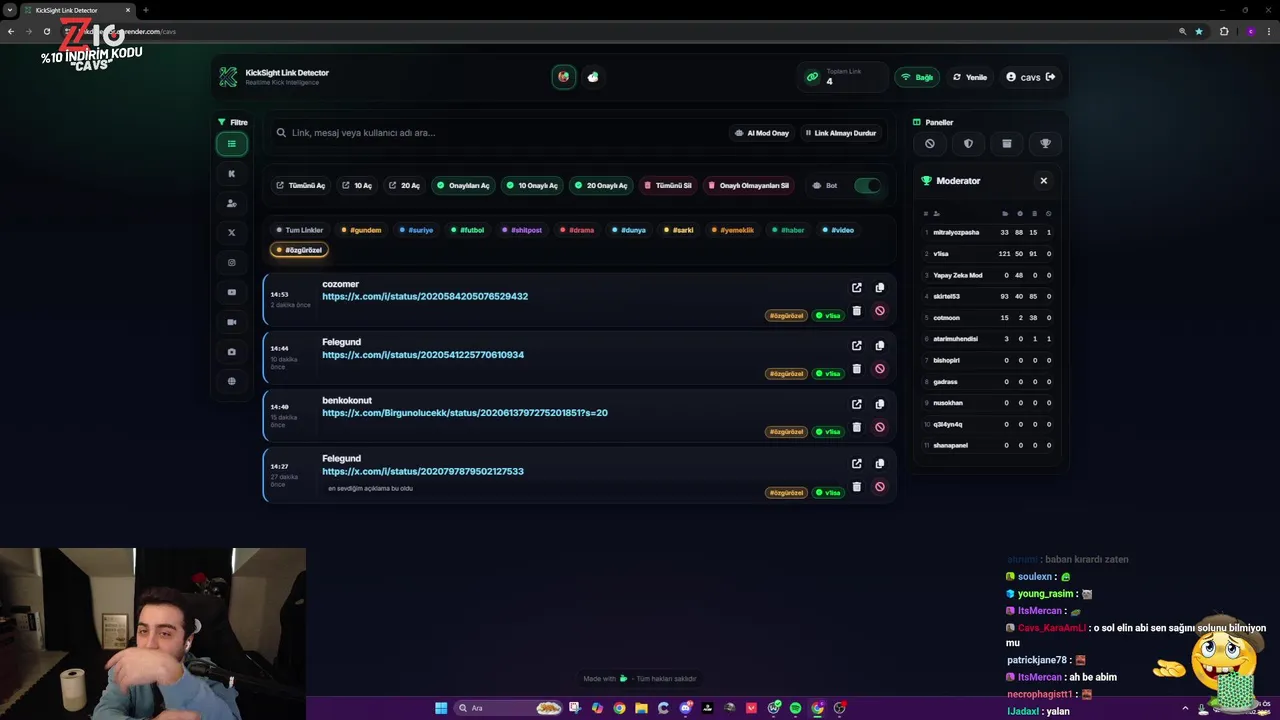Copy benkokonut's link
This screenshot has width=1280, height=720.
click(880, 404)
